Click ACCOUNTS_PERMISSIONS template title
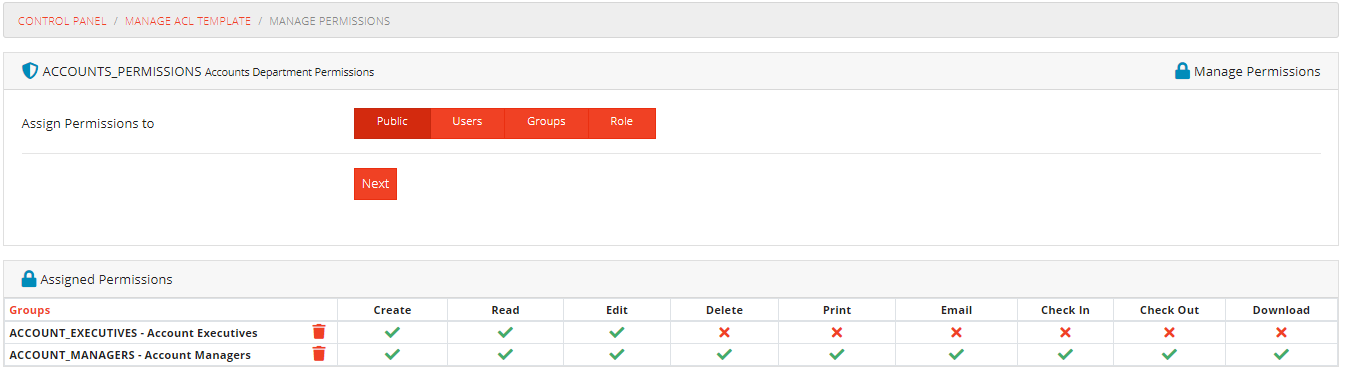This screenshot has width=1345, height=376. (x=122, y=71)
